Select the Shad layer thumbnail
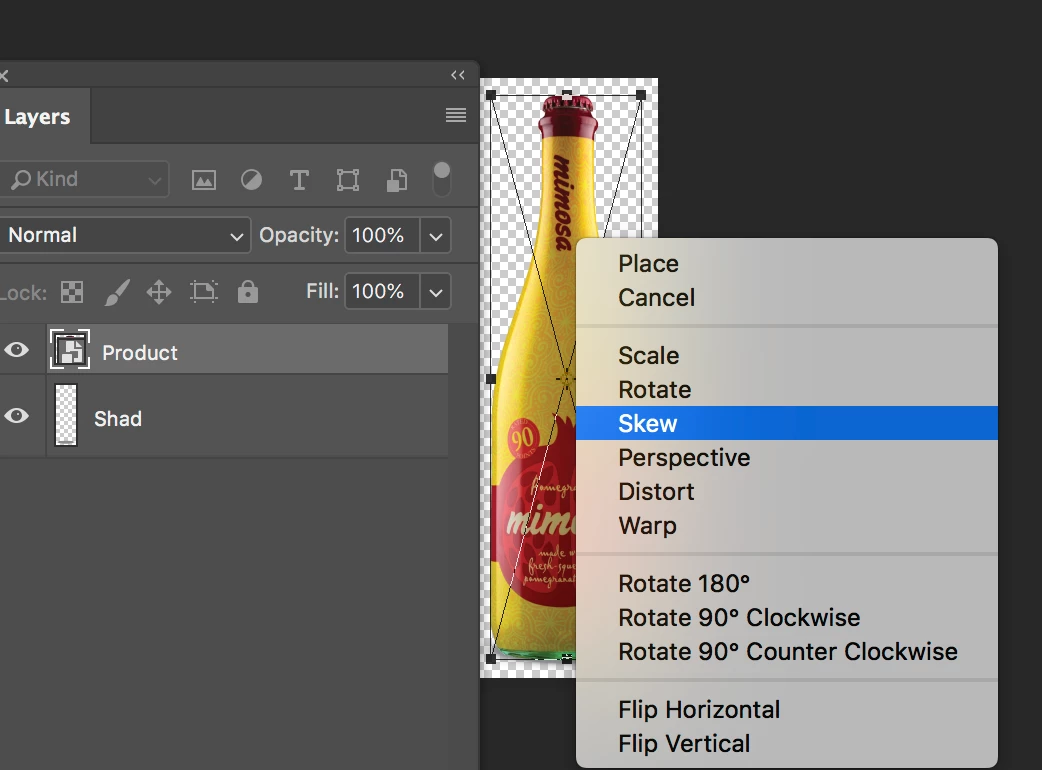 coord(66,415)
